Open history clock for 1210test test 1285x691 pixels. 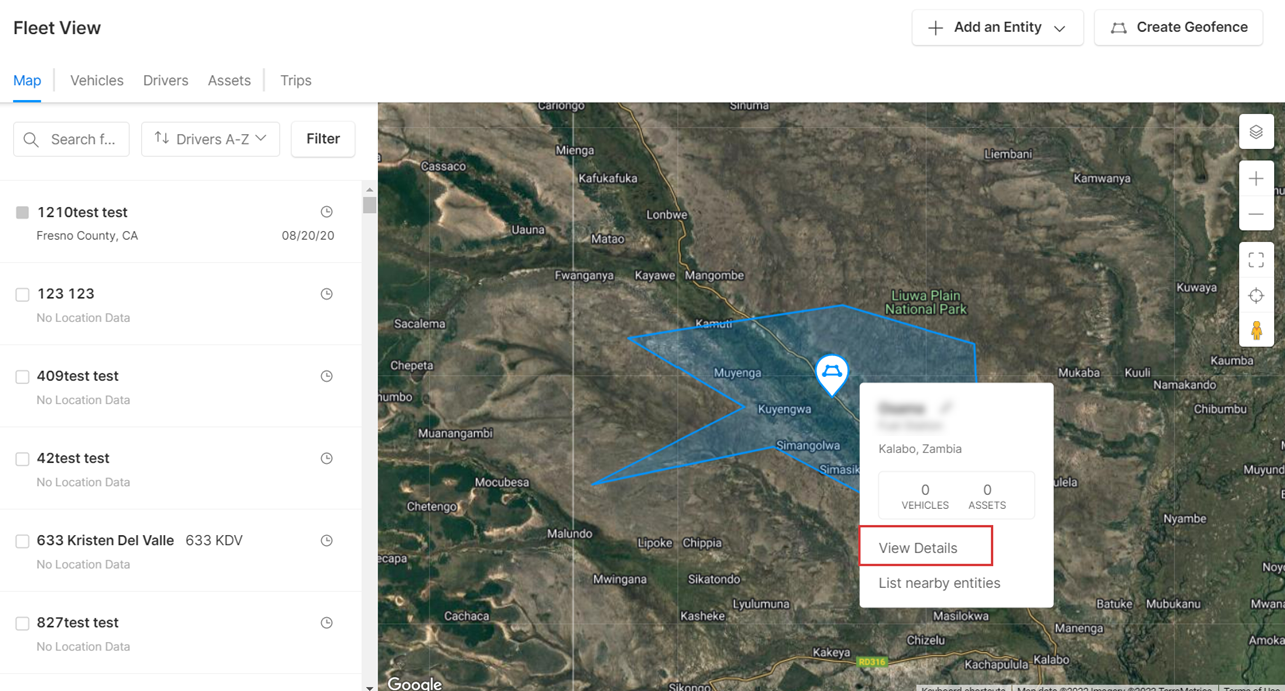(326, 212)
